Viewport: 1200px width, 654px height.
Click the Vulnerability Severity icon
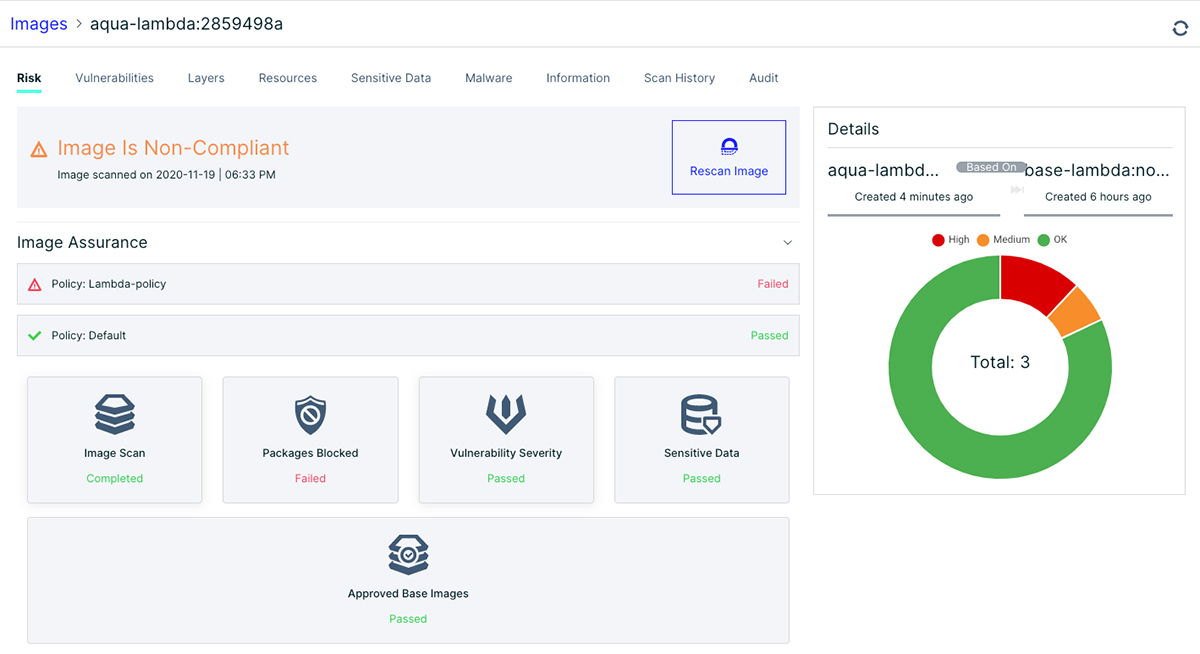(506, 414)
